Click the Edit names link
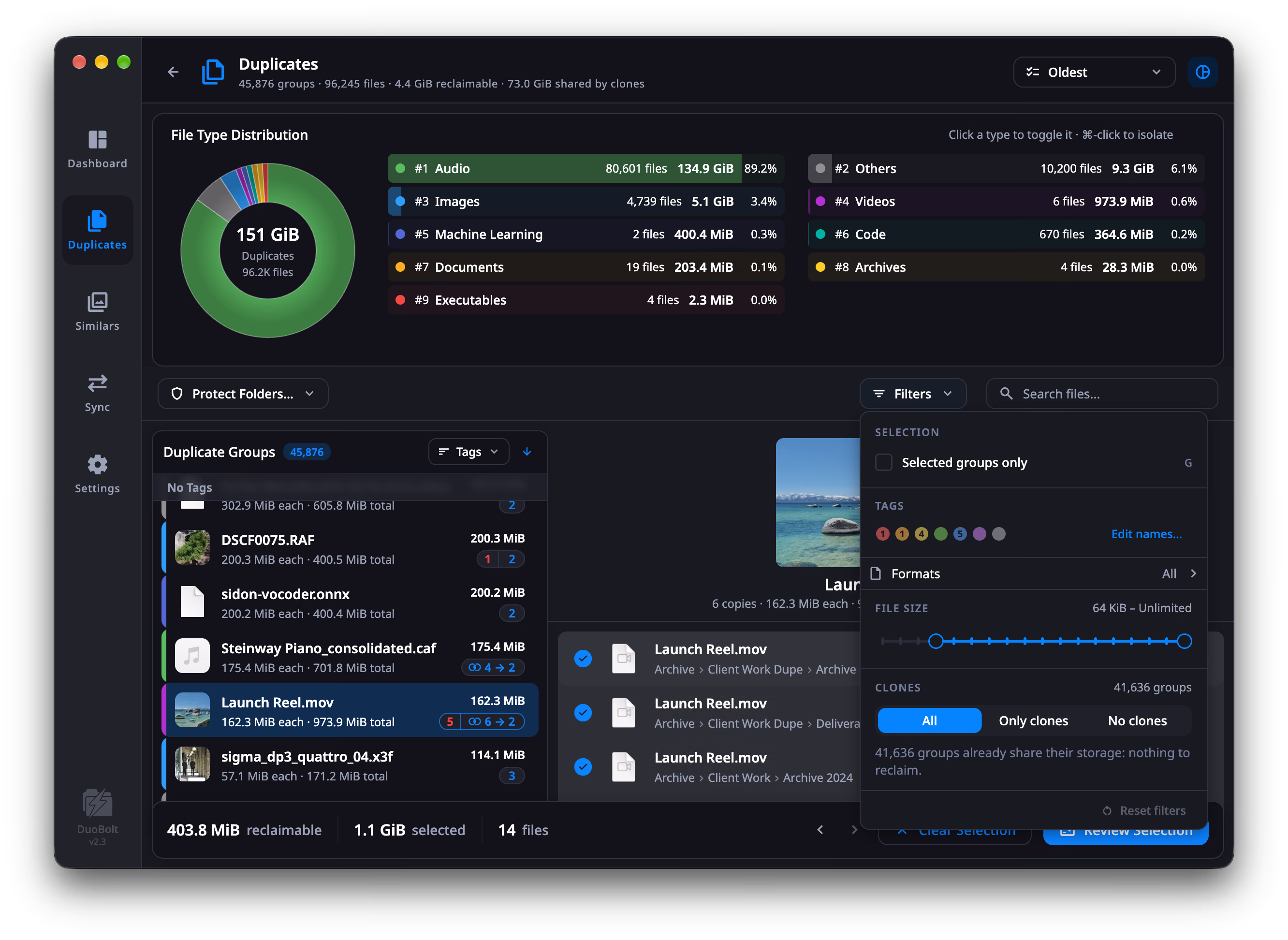1288x940 pixels. 1146,534
